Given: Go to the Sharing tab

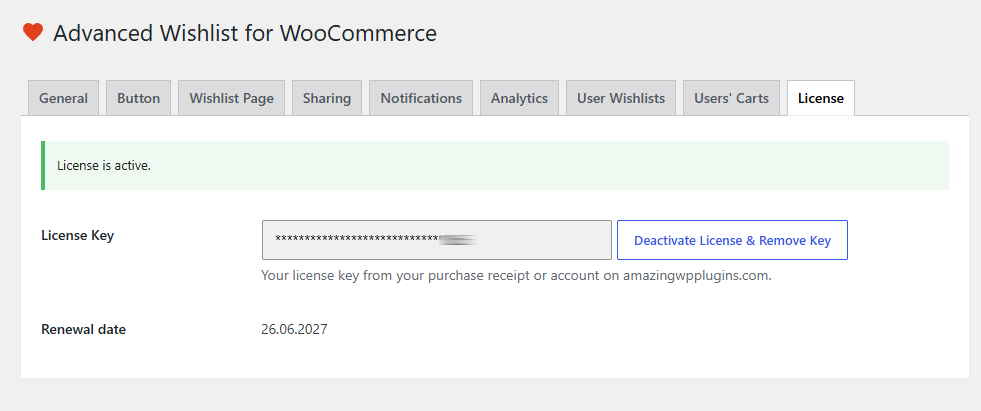Looking at the screenshot, I should point(327,98).
